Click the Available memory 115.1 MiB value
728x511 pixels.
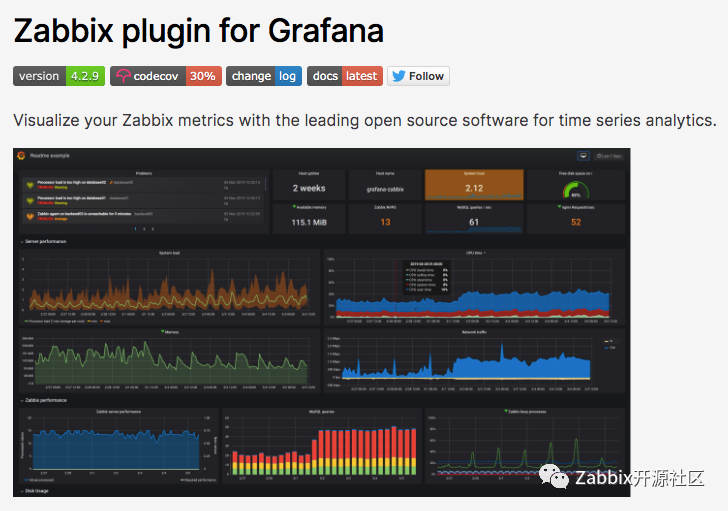309,222
